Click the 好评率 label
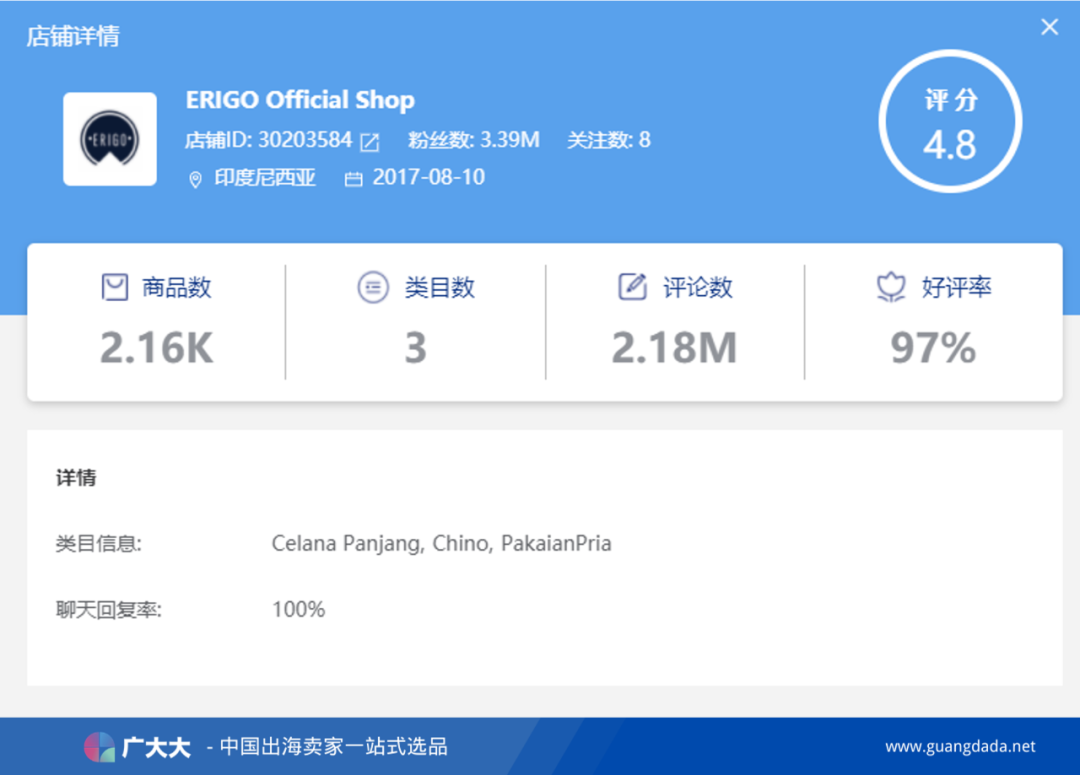1080x775 pixels. tap(957, 287)
